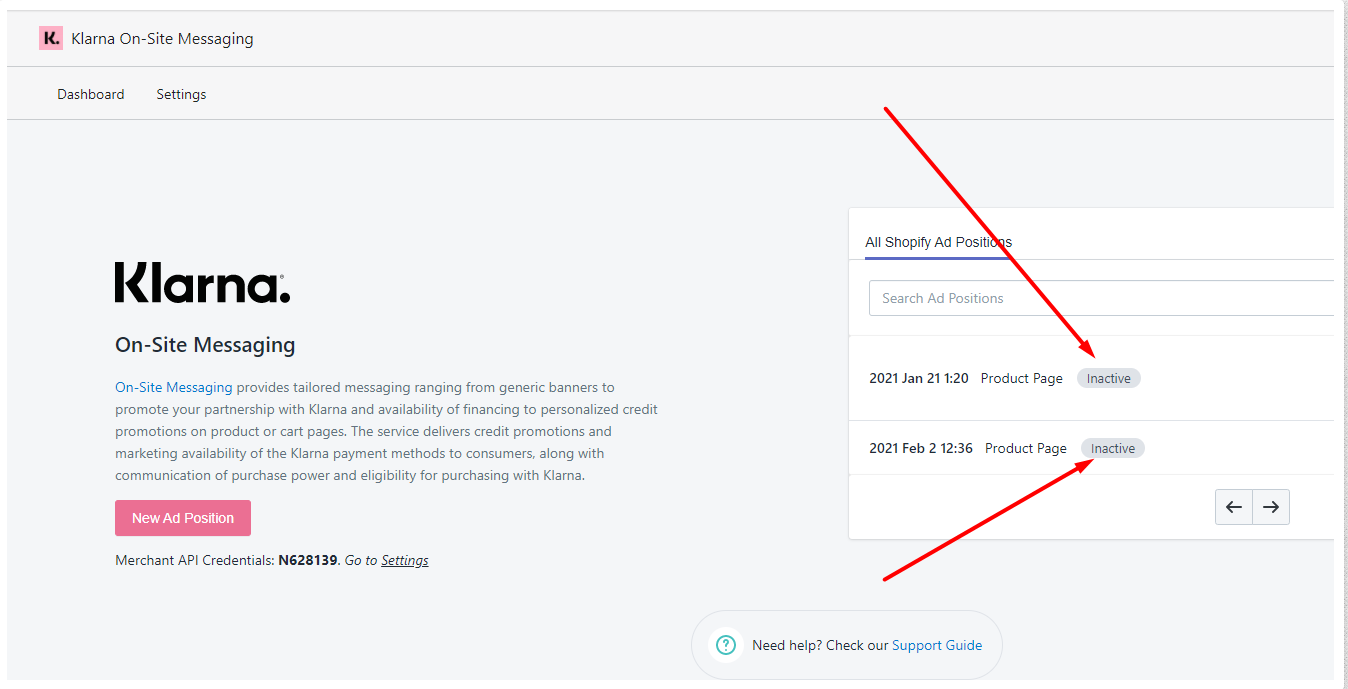Click the Klarna On-Site Messaging header title

[162, 39]
